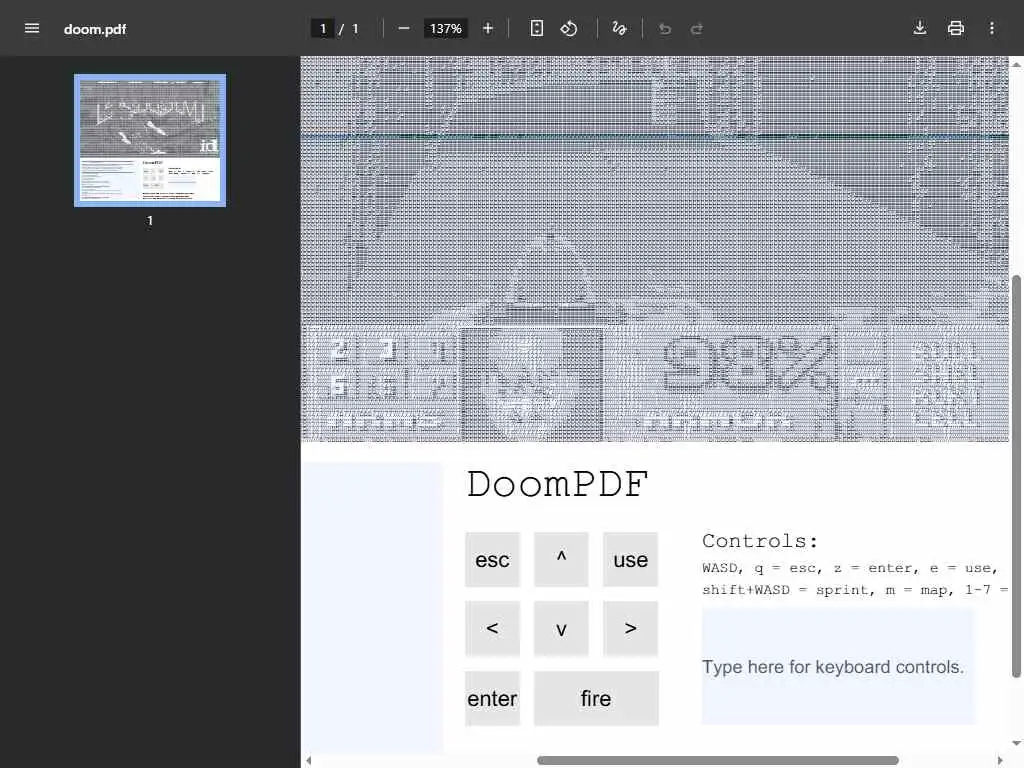Click the Controls: label text

(760, 541)
